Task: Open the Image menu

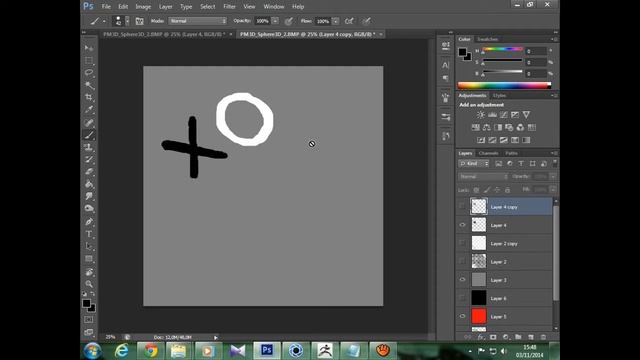Action: click(x=143, y=7)
